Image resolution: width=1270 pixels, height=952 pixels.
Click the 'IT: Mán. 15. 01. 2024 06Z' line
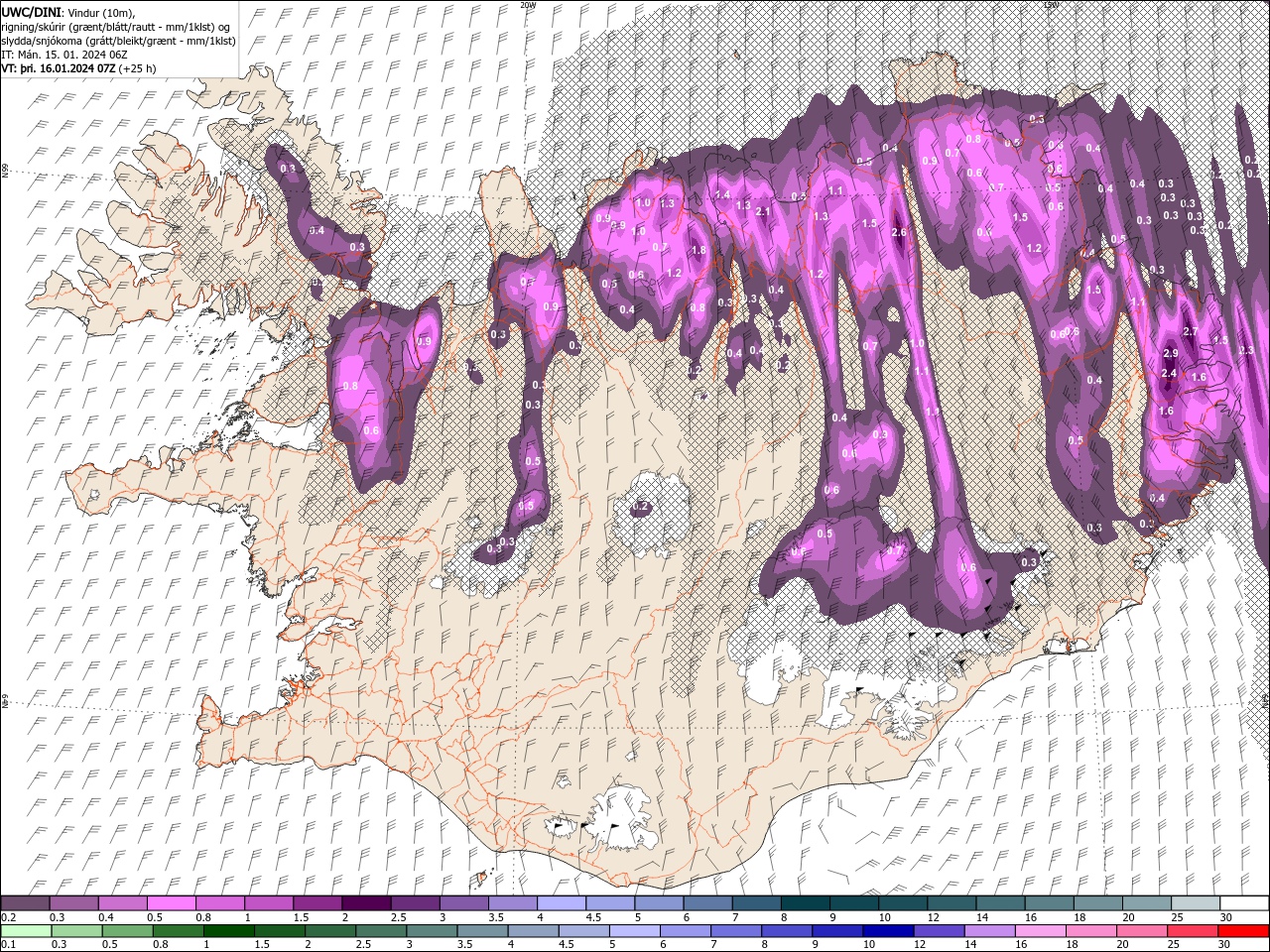point(64,54)
